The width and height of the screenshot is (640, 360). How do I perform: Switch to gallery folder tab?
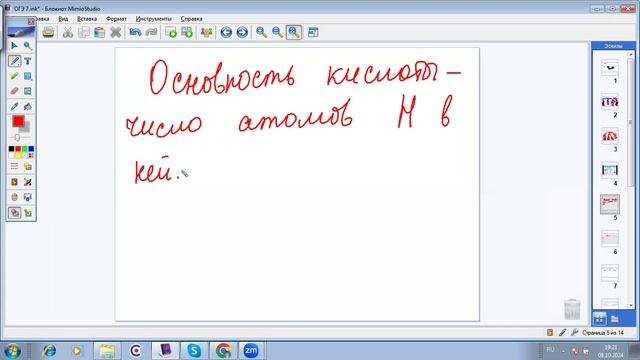pyautogui.click(x=615, y=318)
